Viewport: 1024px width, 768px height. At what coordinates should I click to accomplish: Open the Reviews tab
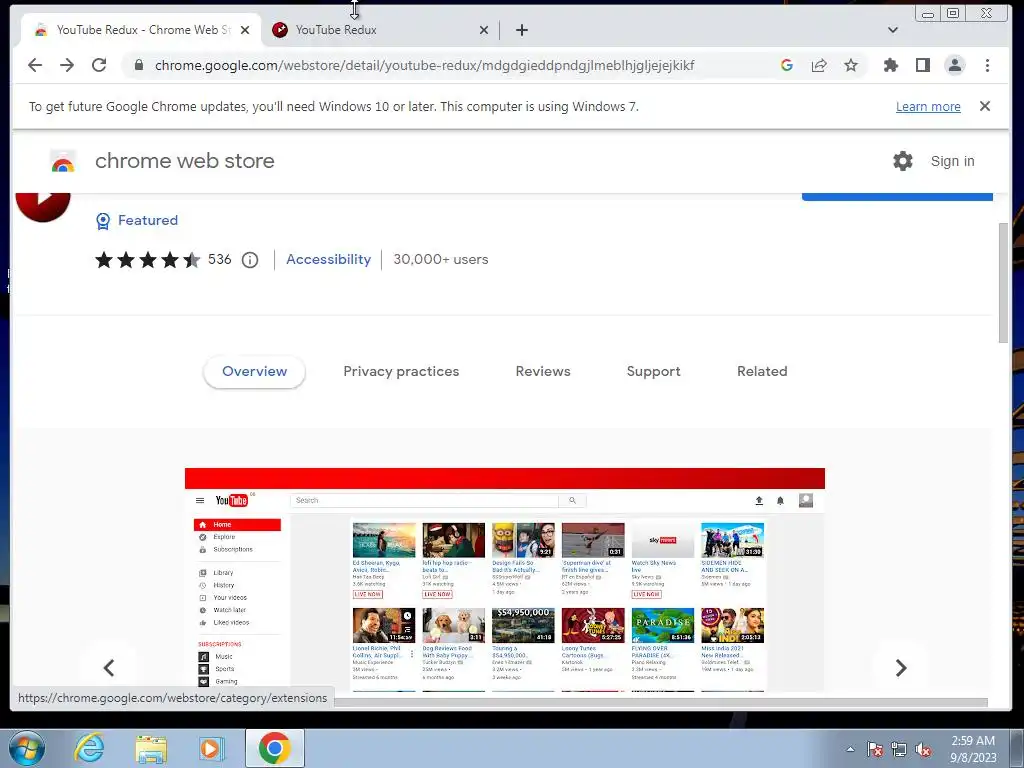pos(543,372)
